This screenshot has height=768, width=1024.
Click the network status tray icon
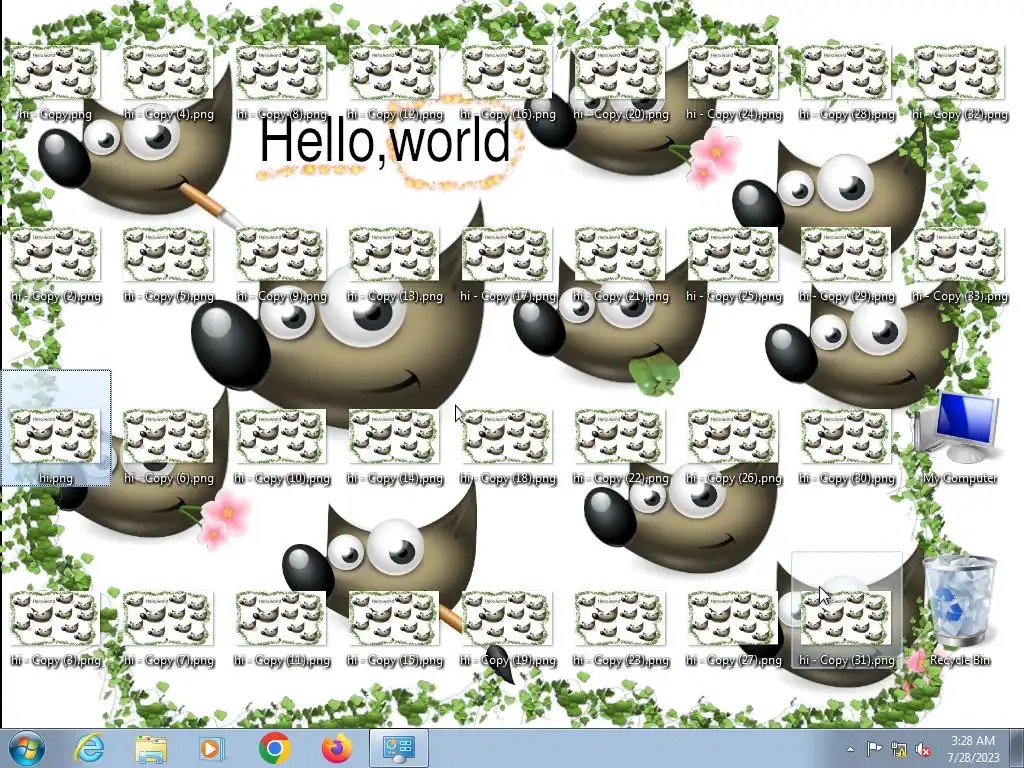[x=899, y=749]
